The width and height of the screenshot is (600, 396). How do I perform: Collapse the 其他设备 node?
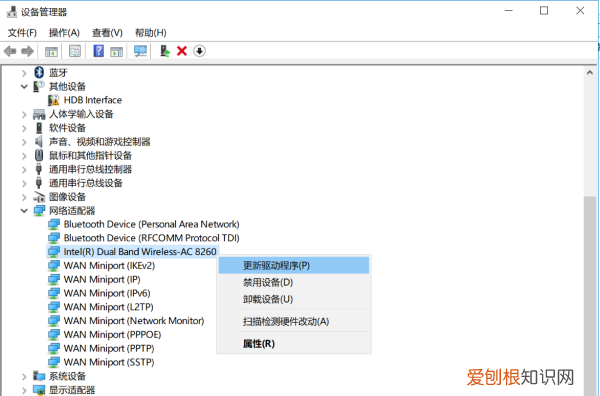(24, 86)
